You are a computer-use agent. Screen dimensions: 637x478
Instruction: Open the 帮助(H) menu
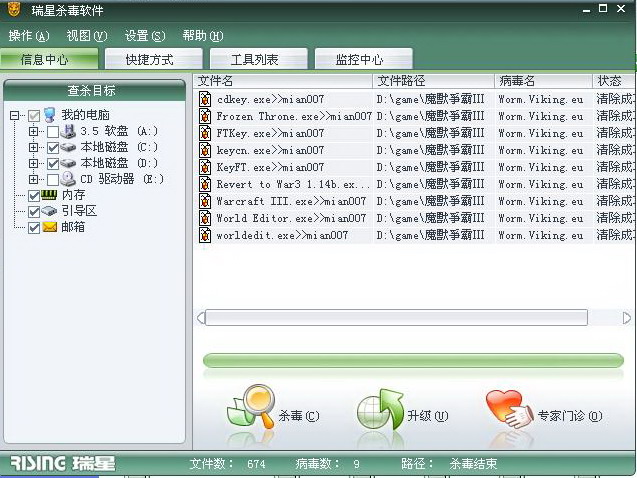[x=203, y=36]
